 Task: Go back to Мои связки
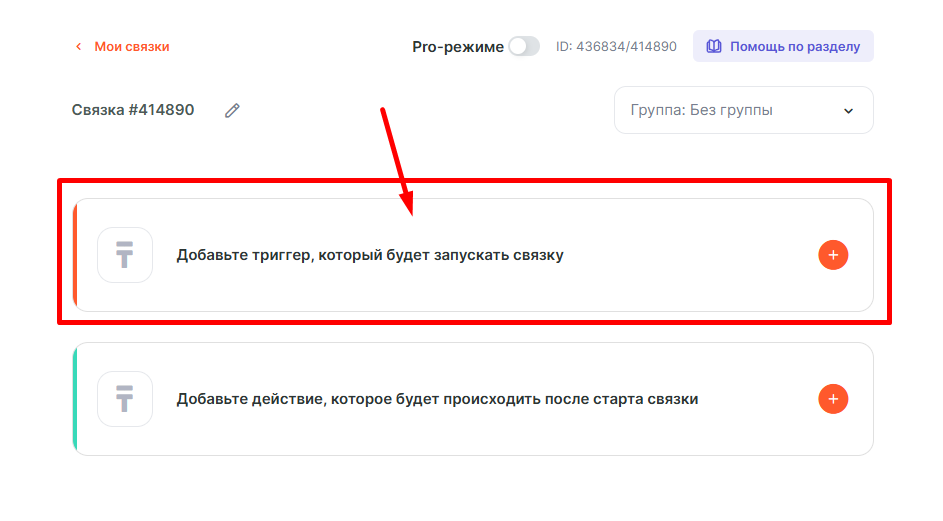(131, 47)
